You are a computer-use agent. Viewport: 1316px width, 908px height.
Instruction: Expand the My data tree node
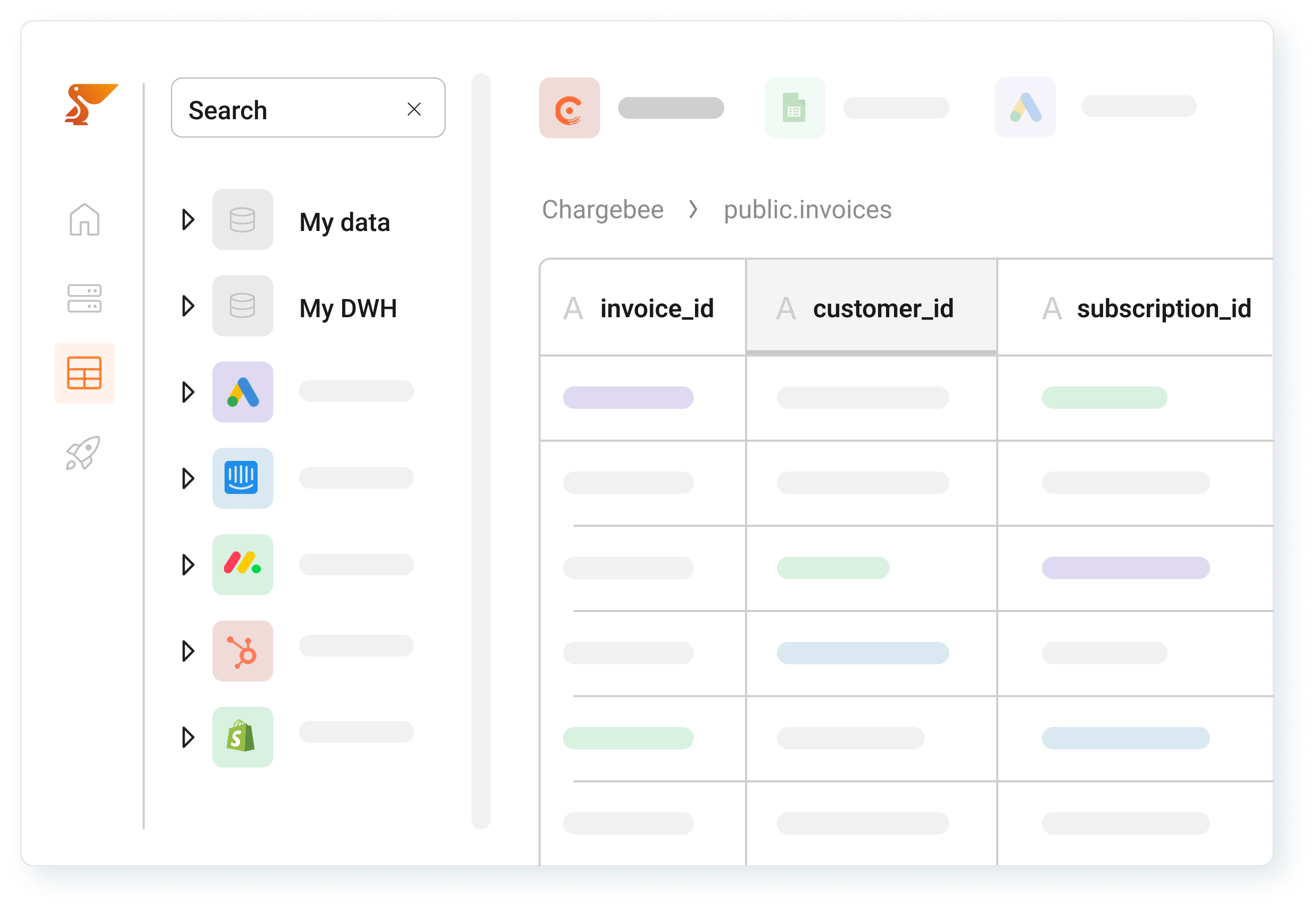tap(188, 220)
